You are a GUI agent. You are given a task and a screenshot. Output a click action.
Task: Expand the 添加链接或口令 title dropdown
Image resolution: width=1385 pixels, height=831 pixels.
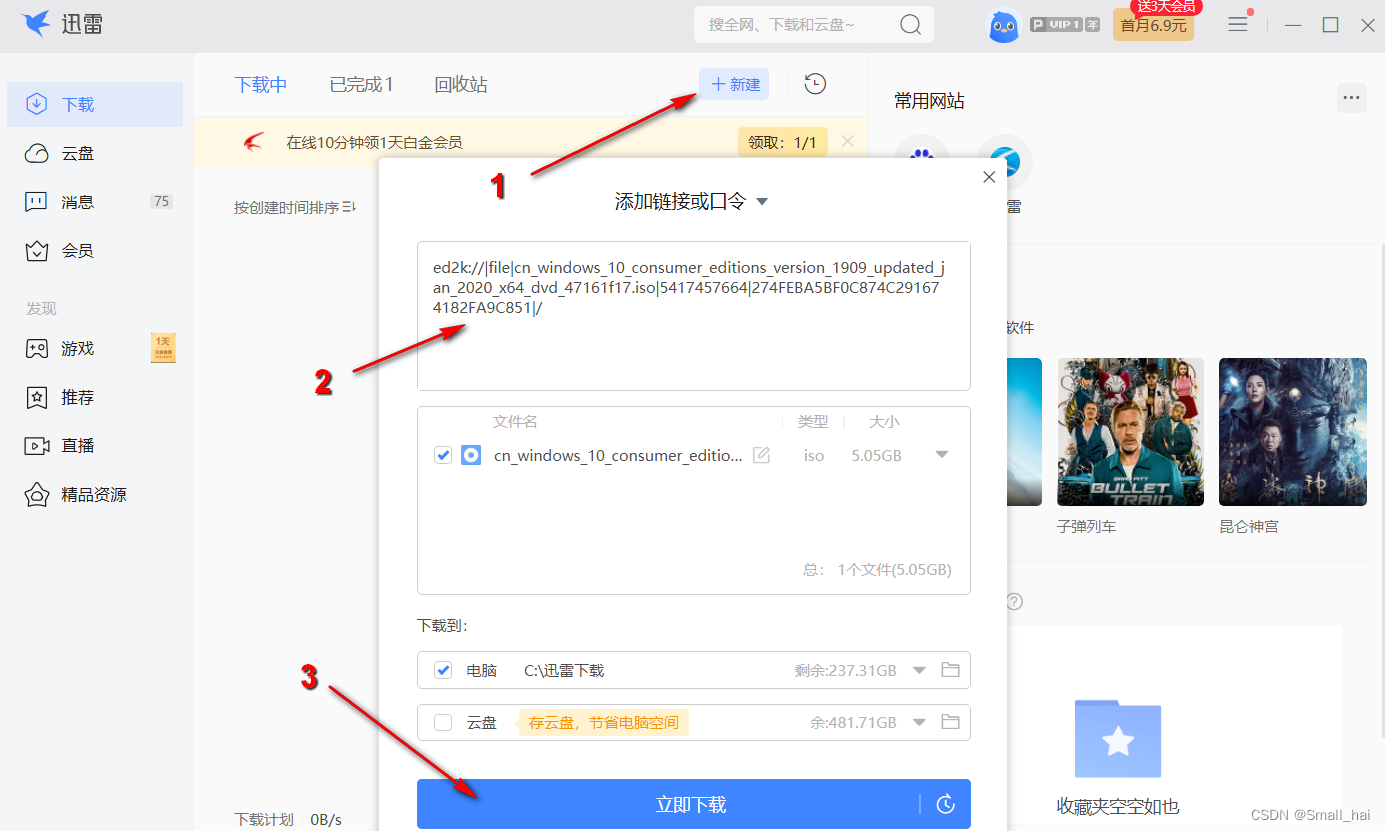(762, 202)
